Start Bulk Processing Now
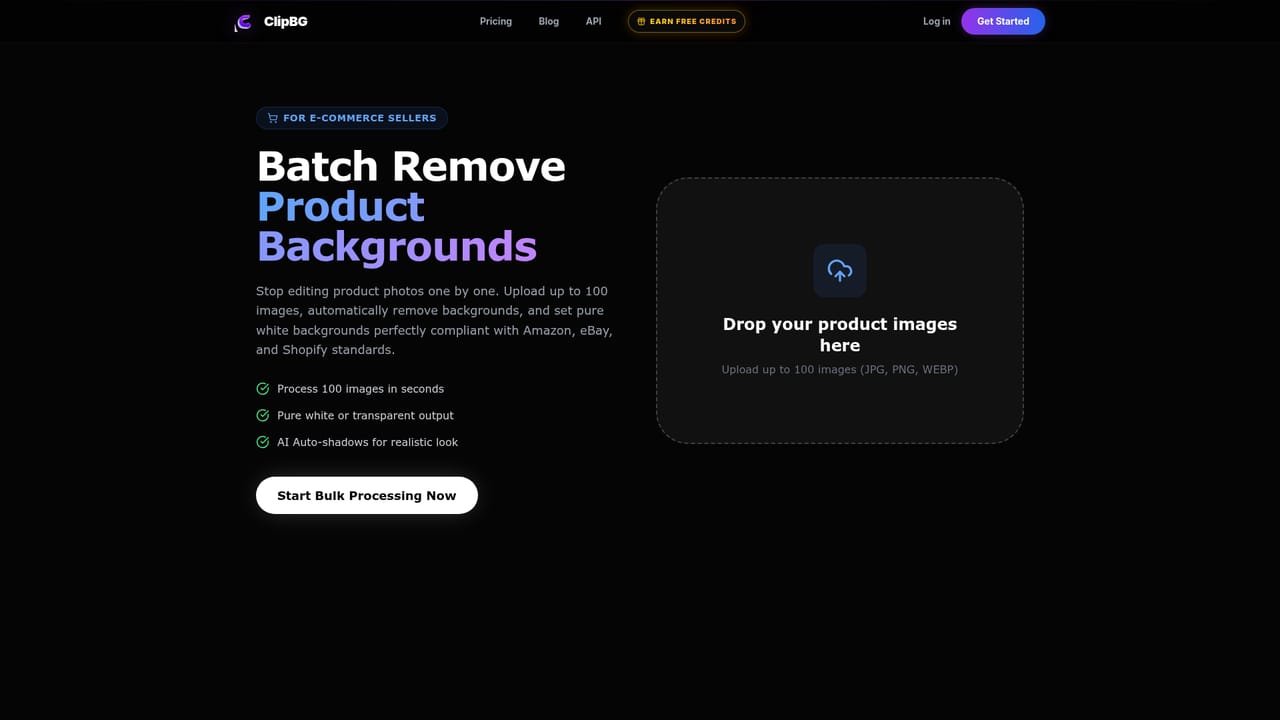 click(x=367, y=495)
